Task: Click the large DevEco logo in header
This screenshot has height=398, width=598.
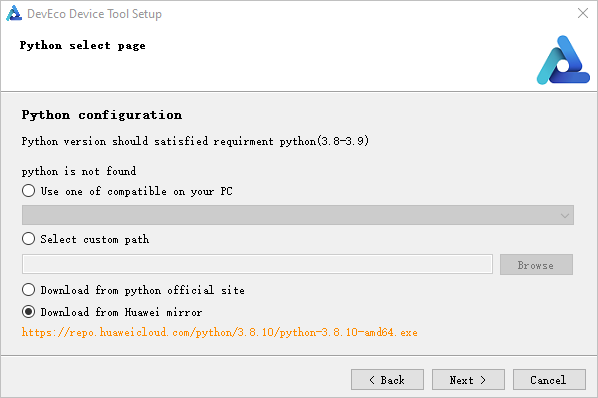Action: coord(563,60)
